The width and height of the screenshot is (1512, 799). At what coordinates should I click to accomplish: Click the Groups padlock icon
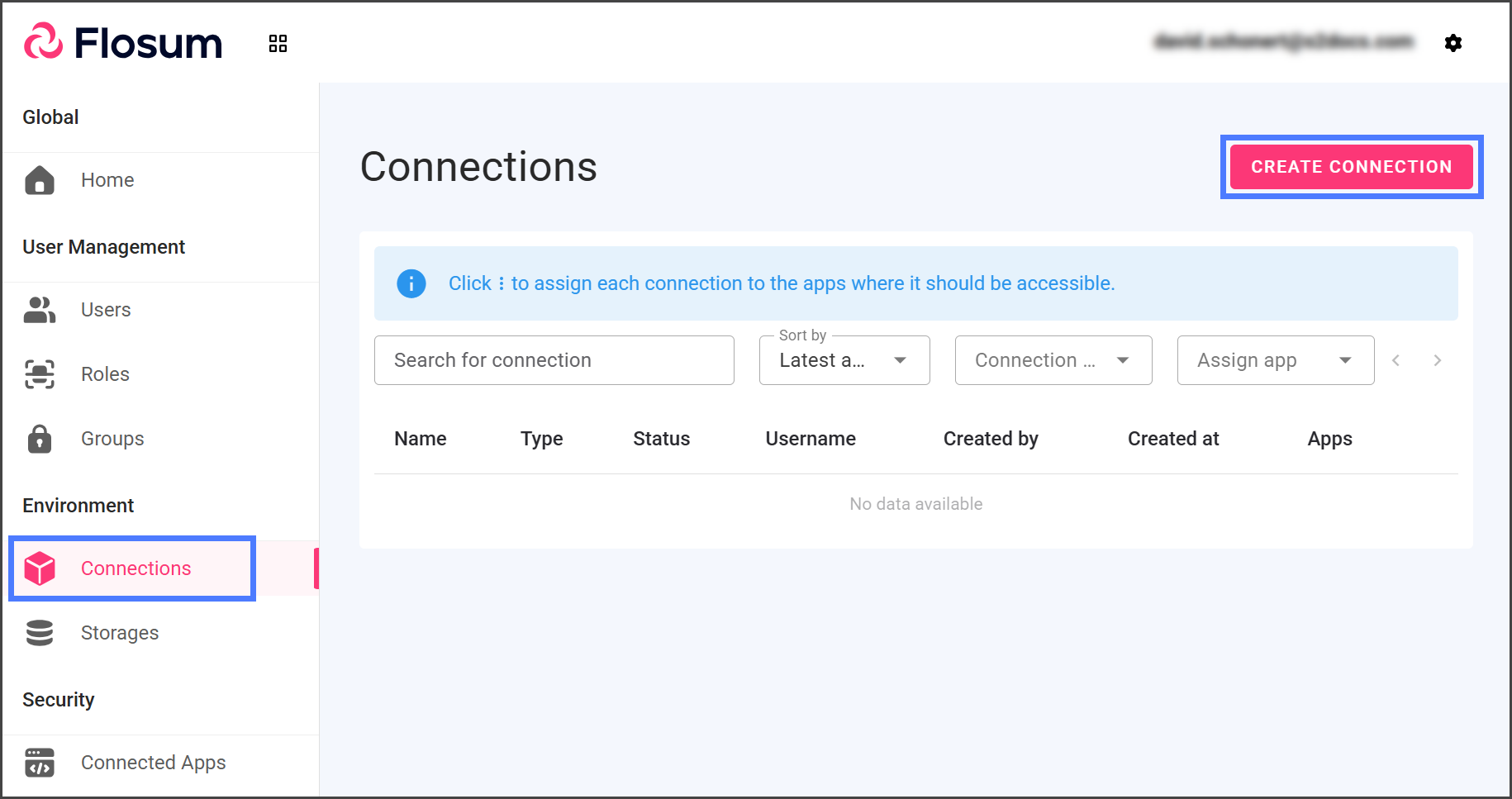40,439
